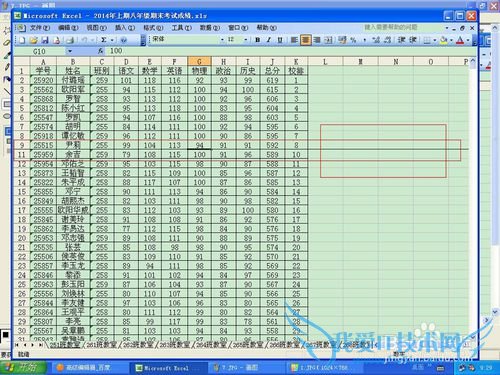Click the 姓名 header cell
This screenshot has width=500, height=375.
tap(73, 71)
